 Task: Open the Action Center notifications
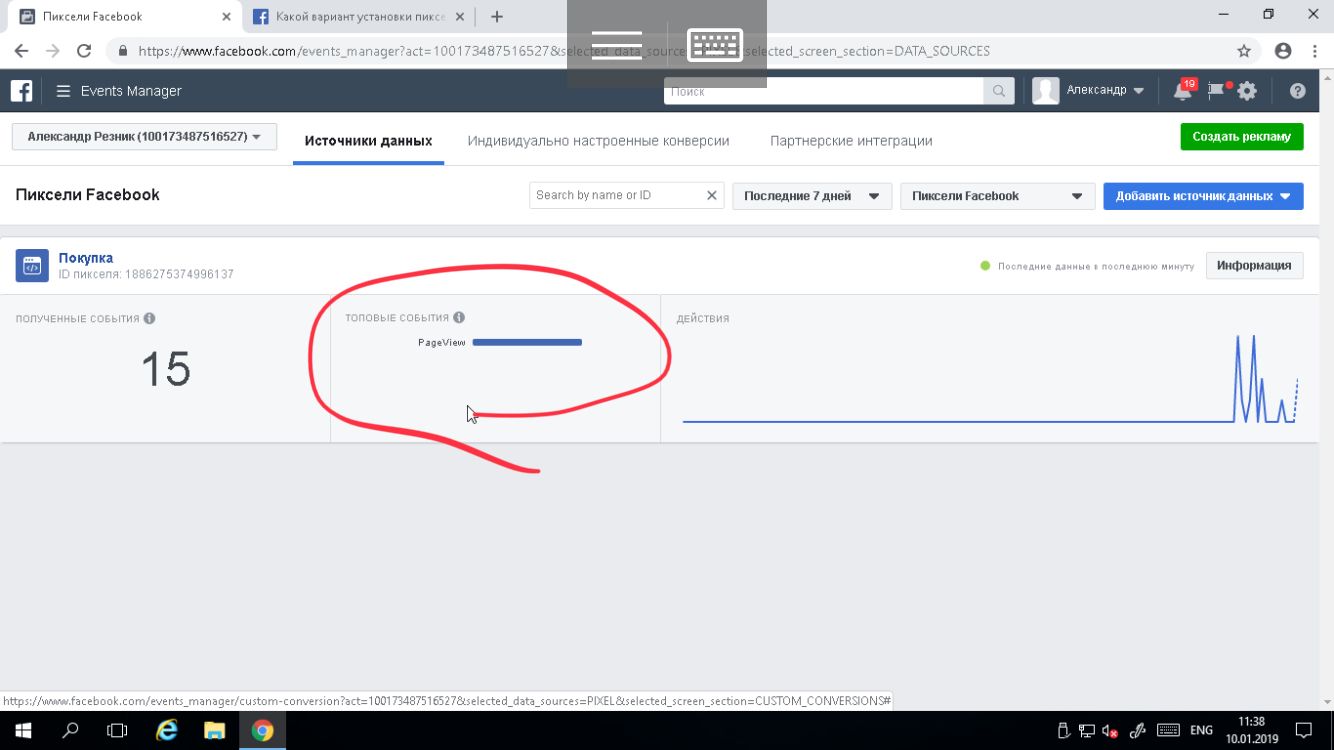click(1303, 731)
